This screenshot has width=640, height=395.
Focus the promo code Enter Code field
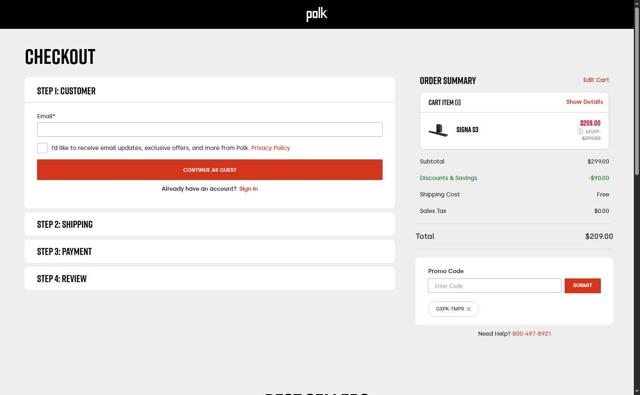coord(495,286)
